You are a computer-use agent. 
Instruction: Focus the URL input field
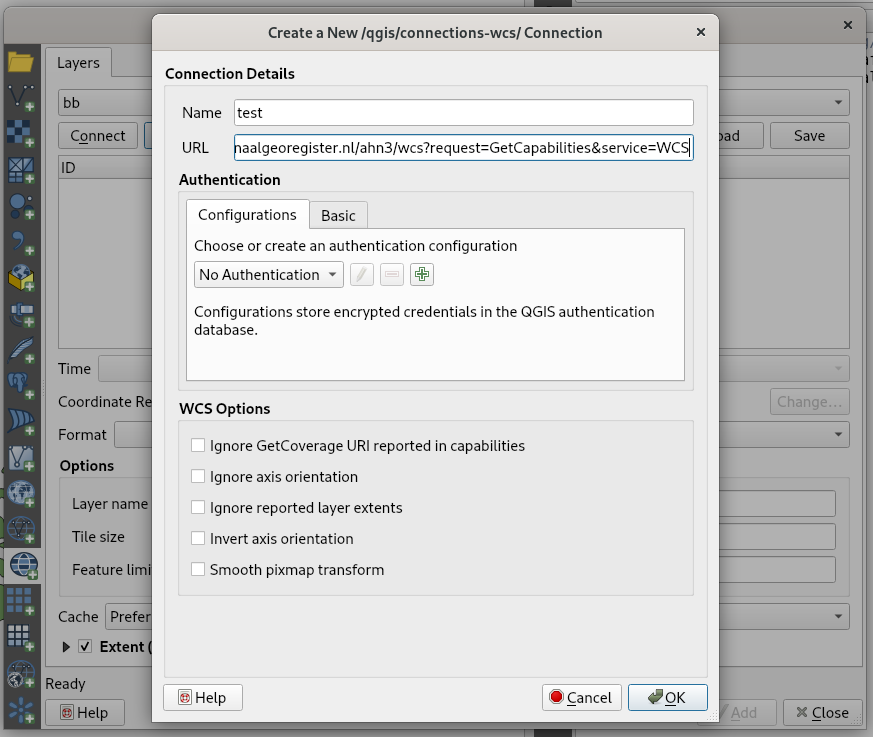pos(463,148)
